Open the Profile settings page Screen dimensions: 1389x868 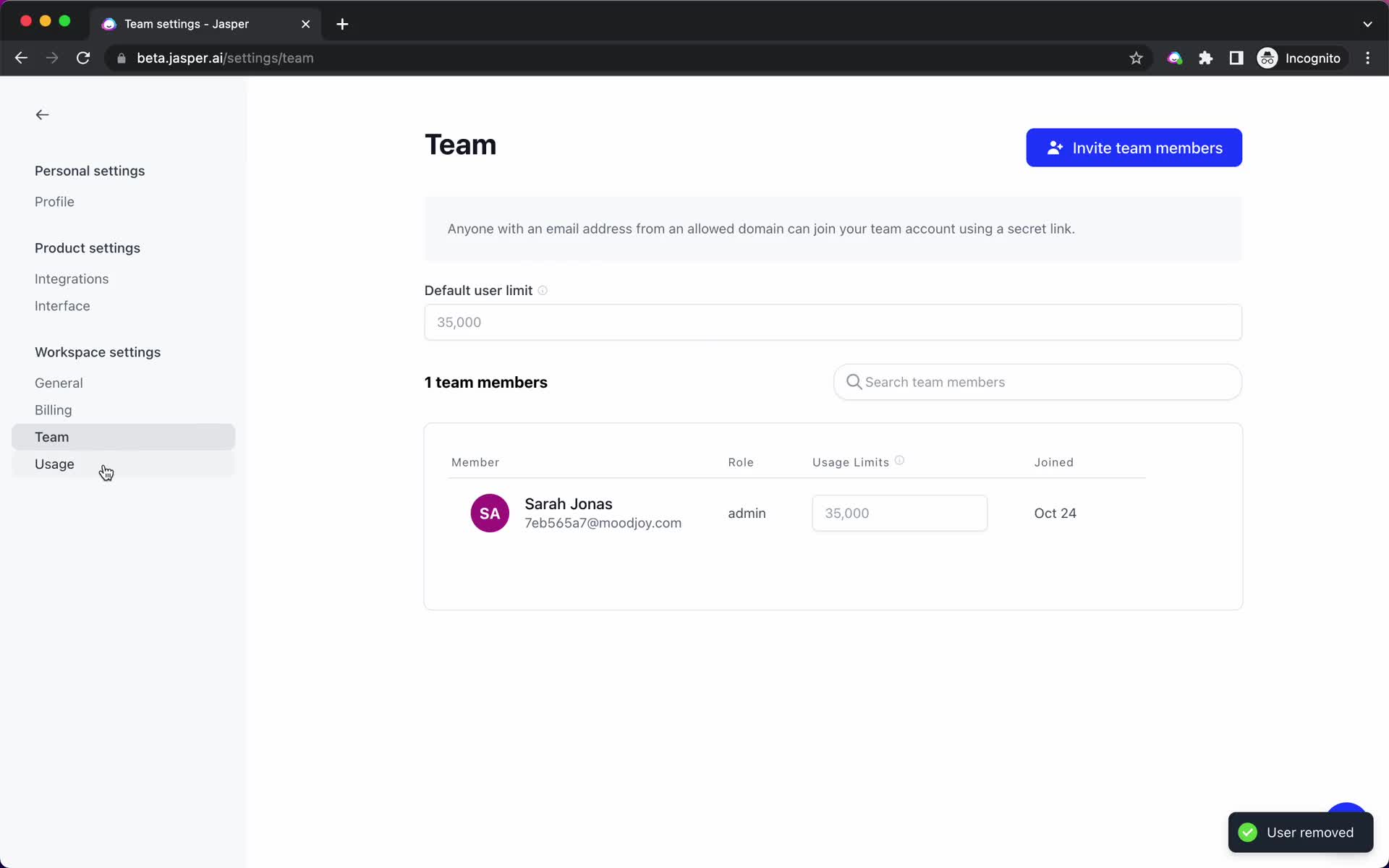pyautogui.click(x=54, y=201)
